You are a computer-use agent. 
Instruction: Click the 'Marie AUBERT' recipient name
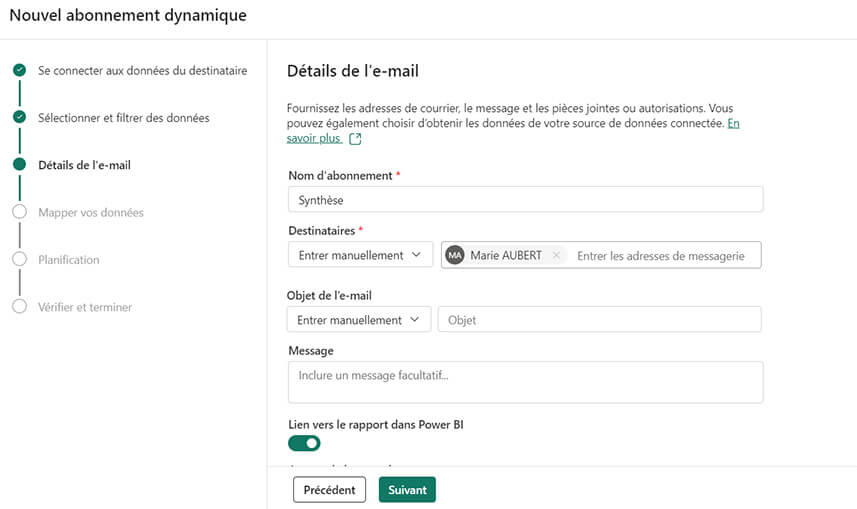pyautogui.click(x=506, y=255)
